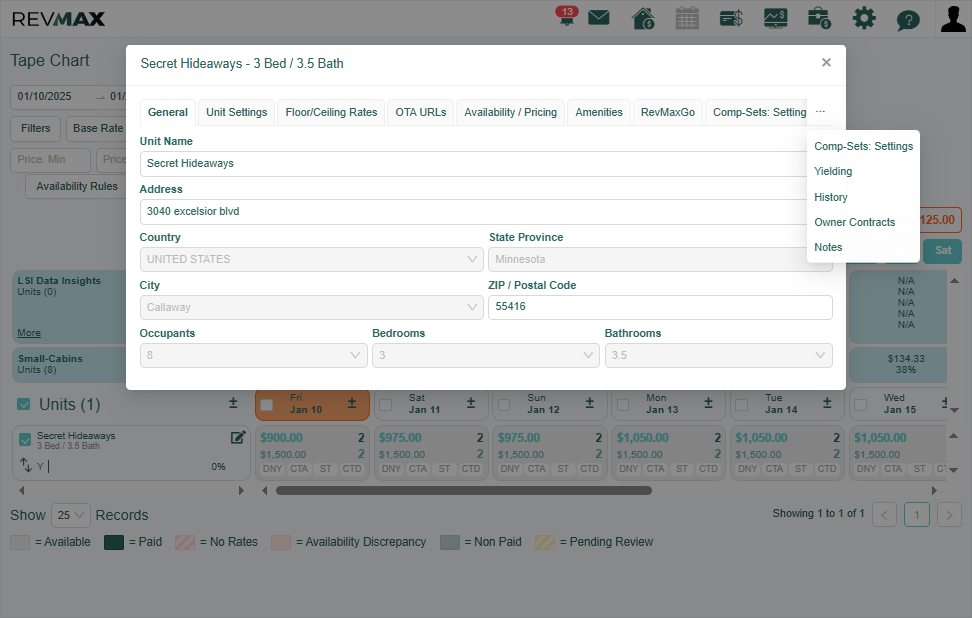Image resolution: width=972 pixels, height=618 pixels.
Task: Click page 1 pagination button
Action: point(916,514)
